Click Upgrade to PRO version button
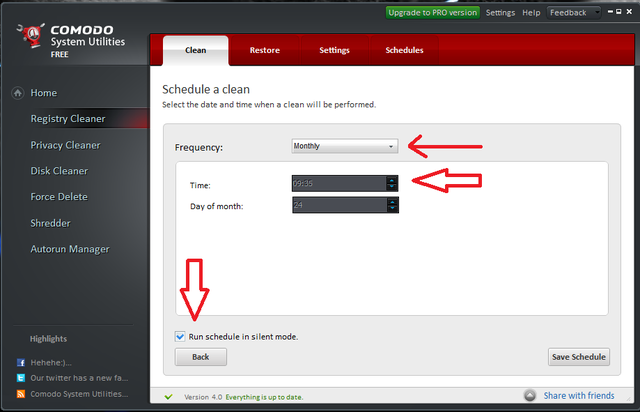The image size is (640, 412). click(433, 13)
